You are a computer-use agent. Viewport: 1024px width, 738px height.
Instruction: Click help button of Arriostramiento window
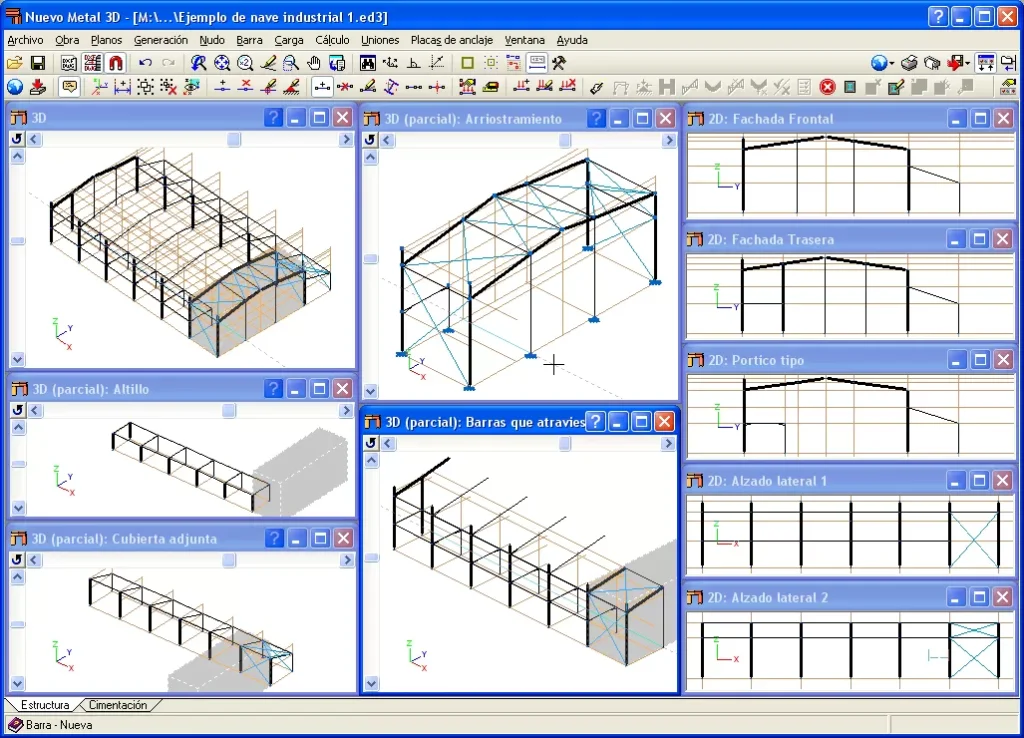596,118
